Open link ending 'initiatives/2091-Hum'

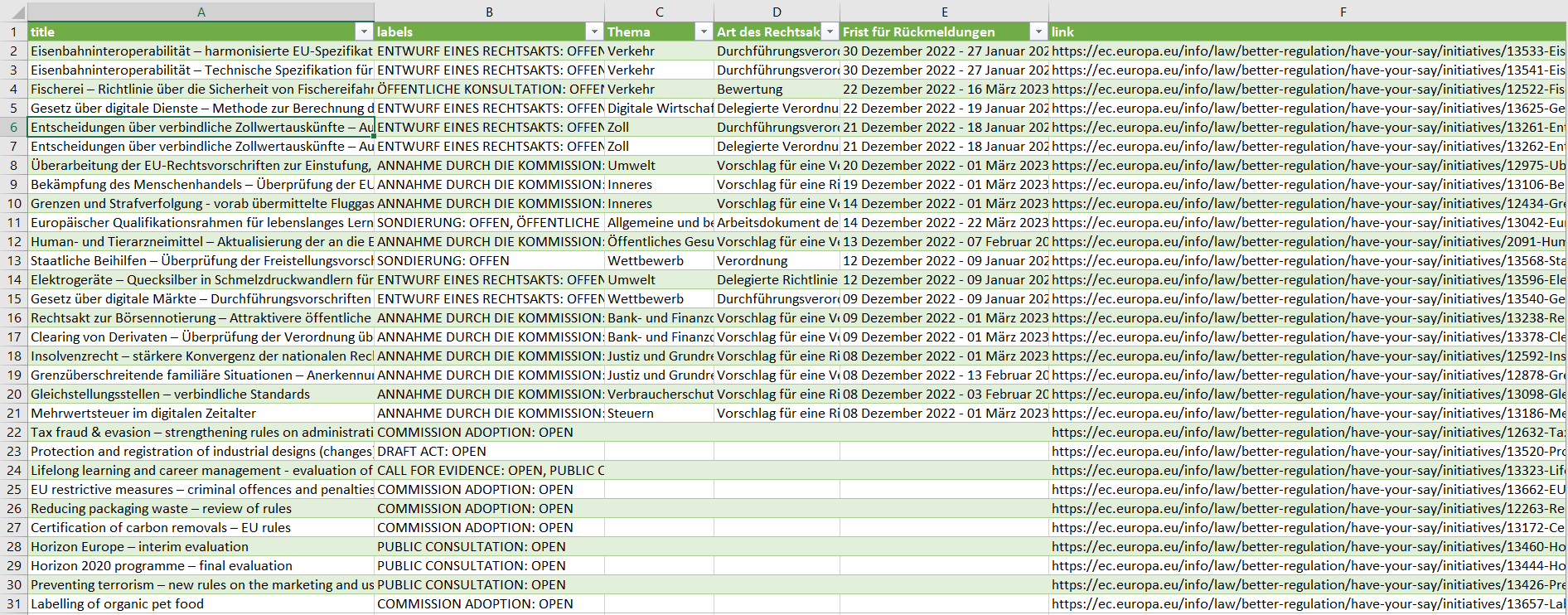pos(1308,241)
